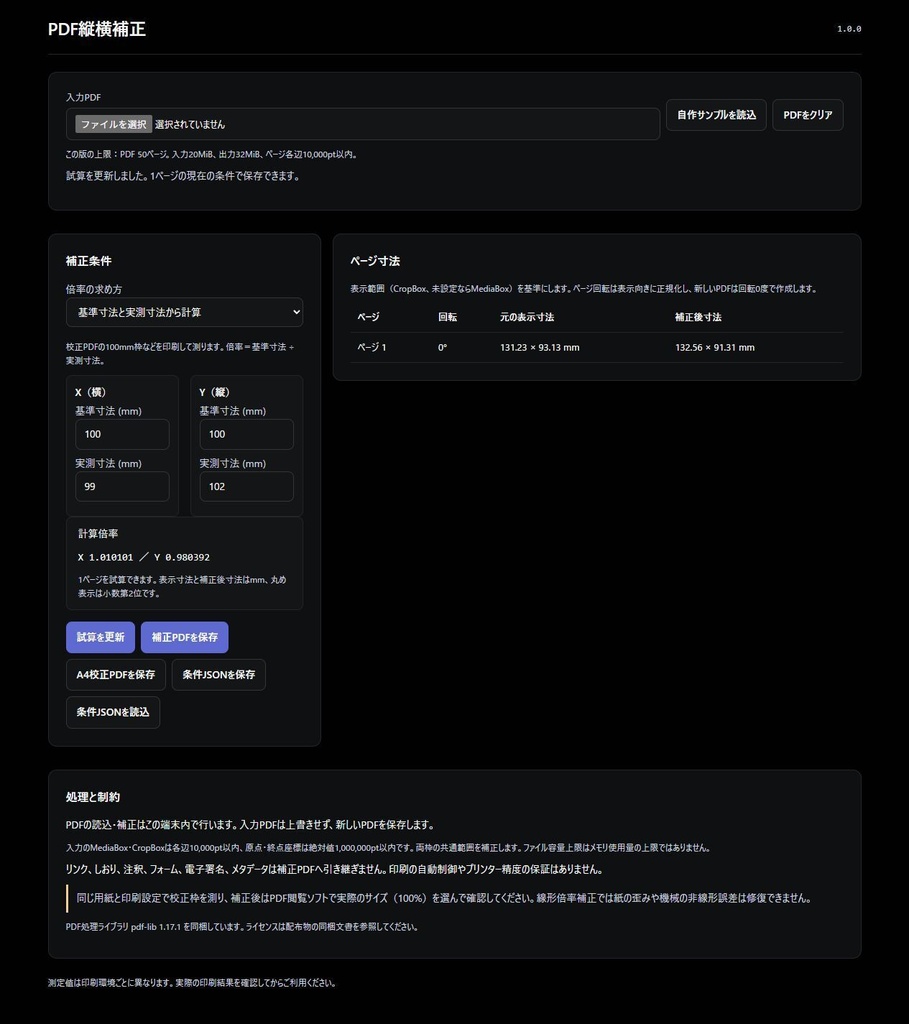Click the pdf-lib 1.17.1 library note
The width and height of the screenshot is (909, 1024).
tap(242, 927)
